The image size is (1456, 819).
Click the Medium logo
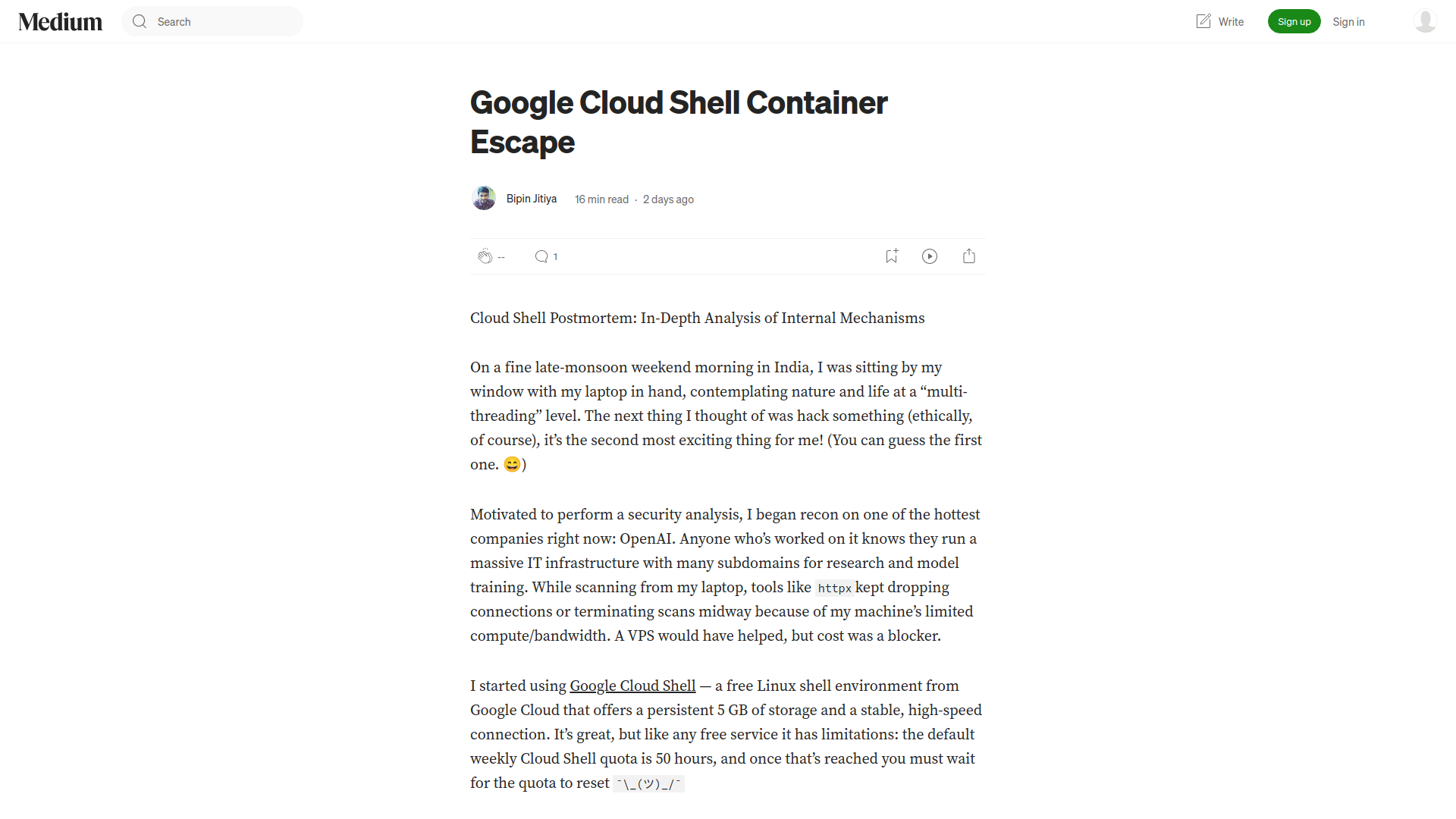60,21
